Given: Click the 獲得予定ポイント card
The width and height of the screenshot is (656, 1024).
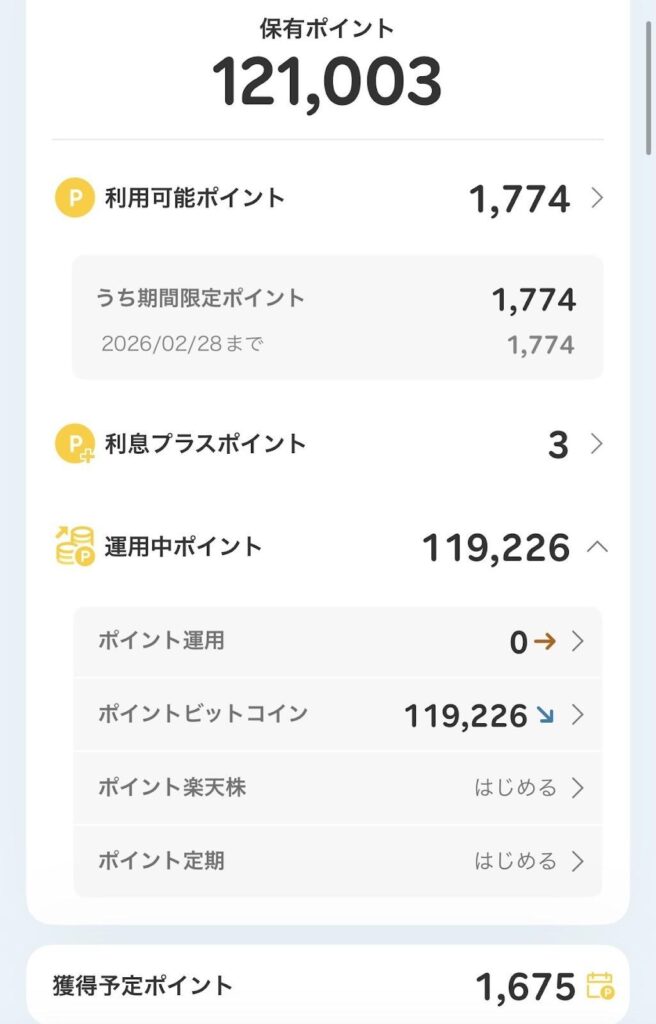Looking at the screenshot, I should [328, 986].
